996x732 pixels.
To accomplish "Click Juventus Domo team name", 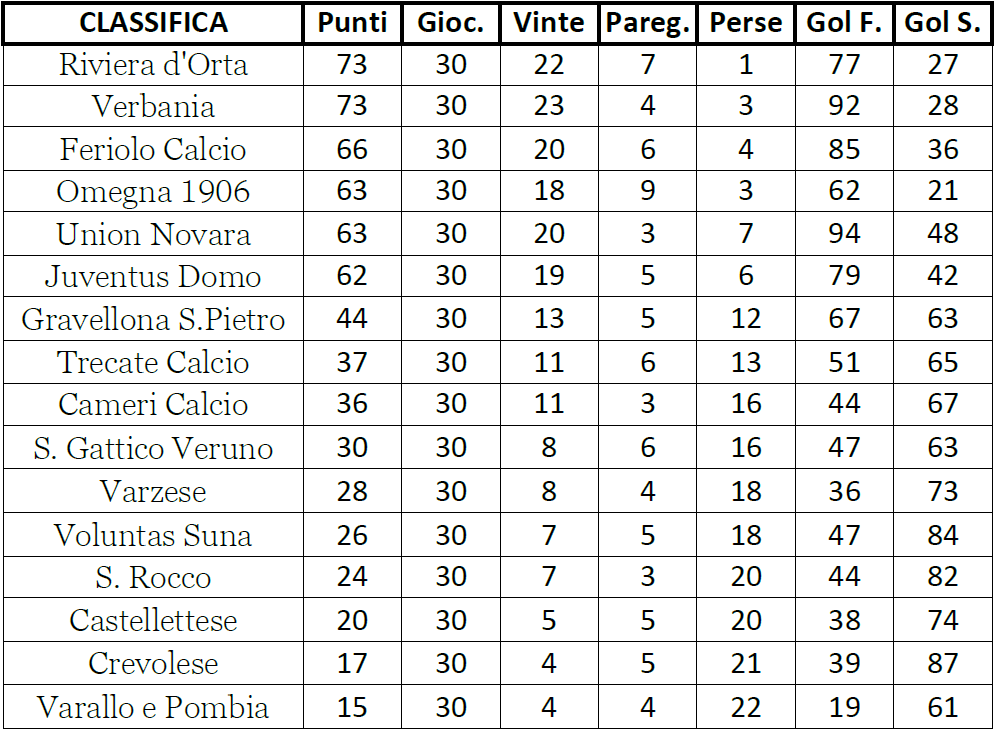I will 153,276.
